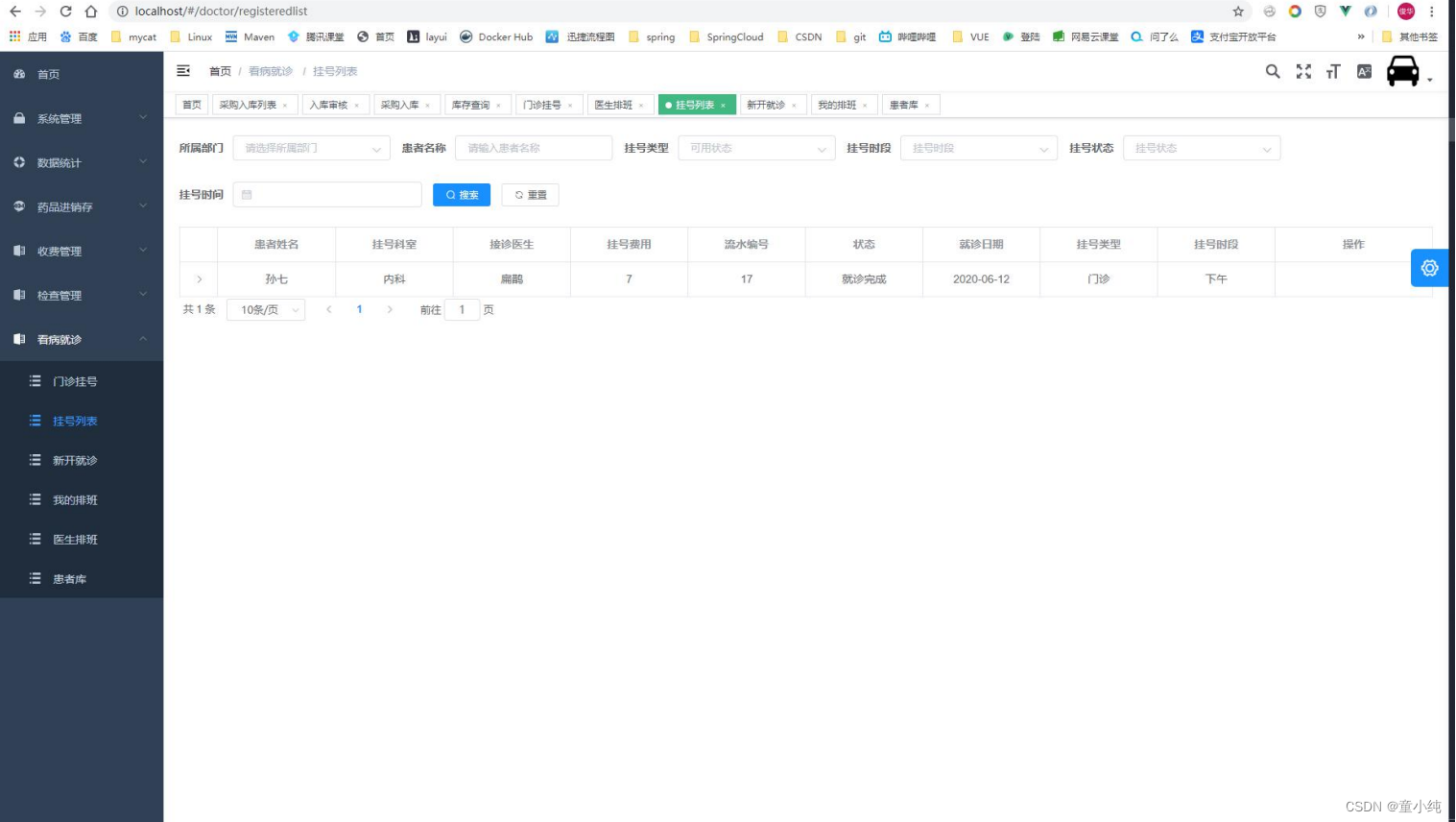The height and width of the screenshot is (822, 1456).
Task: Open the 百度 bookmark
Action: click(x=79, y=36)
